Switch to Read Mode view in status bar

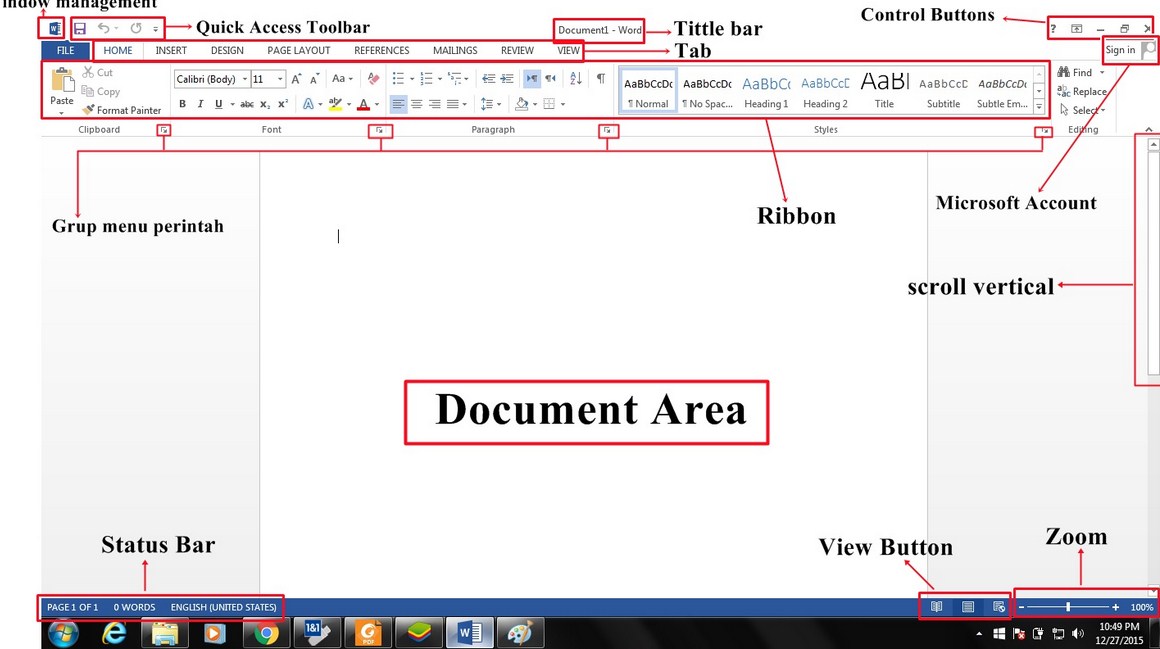point(937,607)
